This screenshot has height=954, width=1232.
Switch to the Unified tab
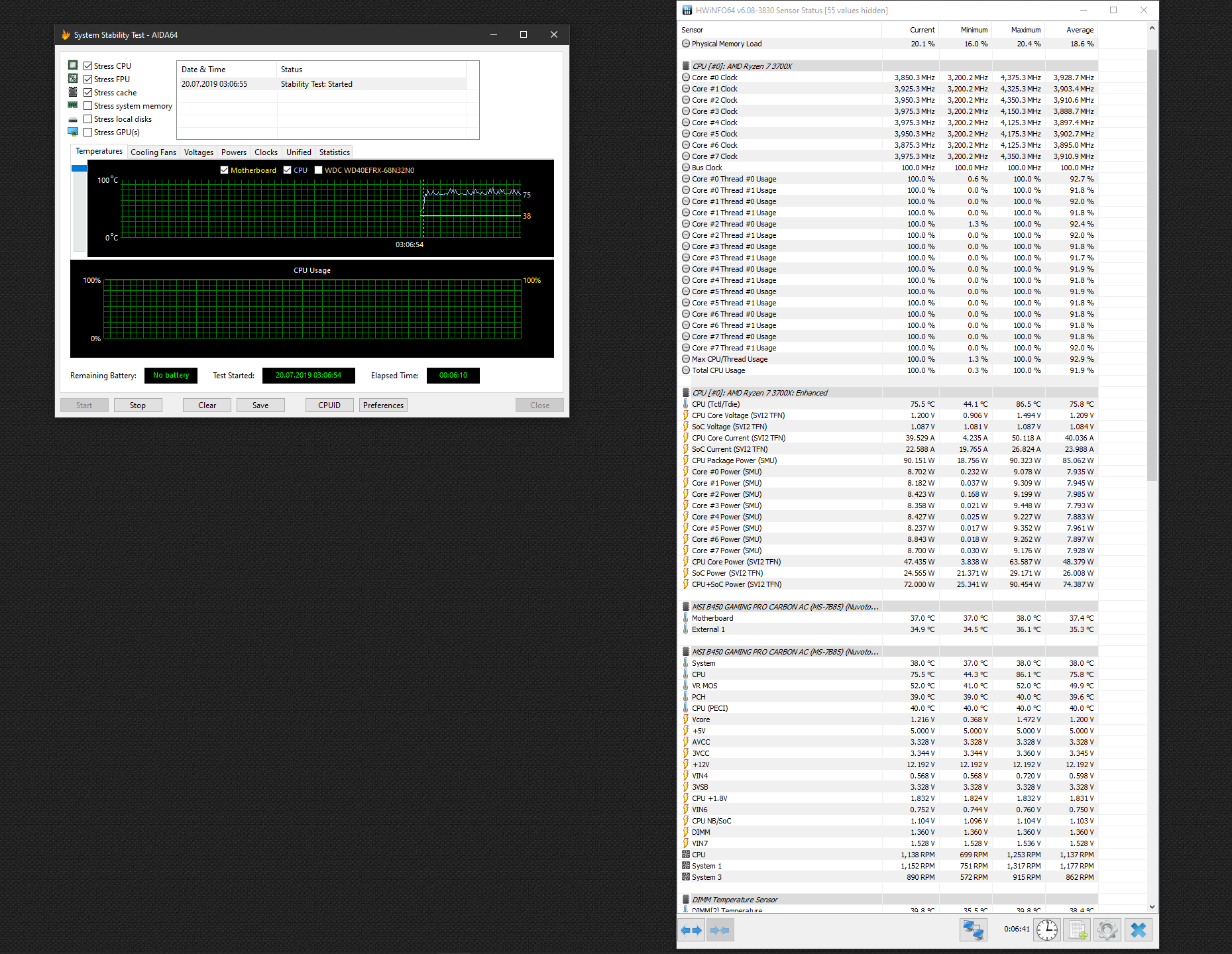pos(299,152)
